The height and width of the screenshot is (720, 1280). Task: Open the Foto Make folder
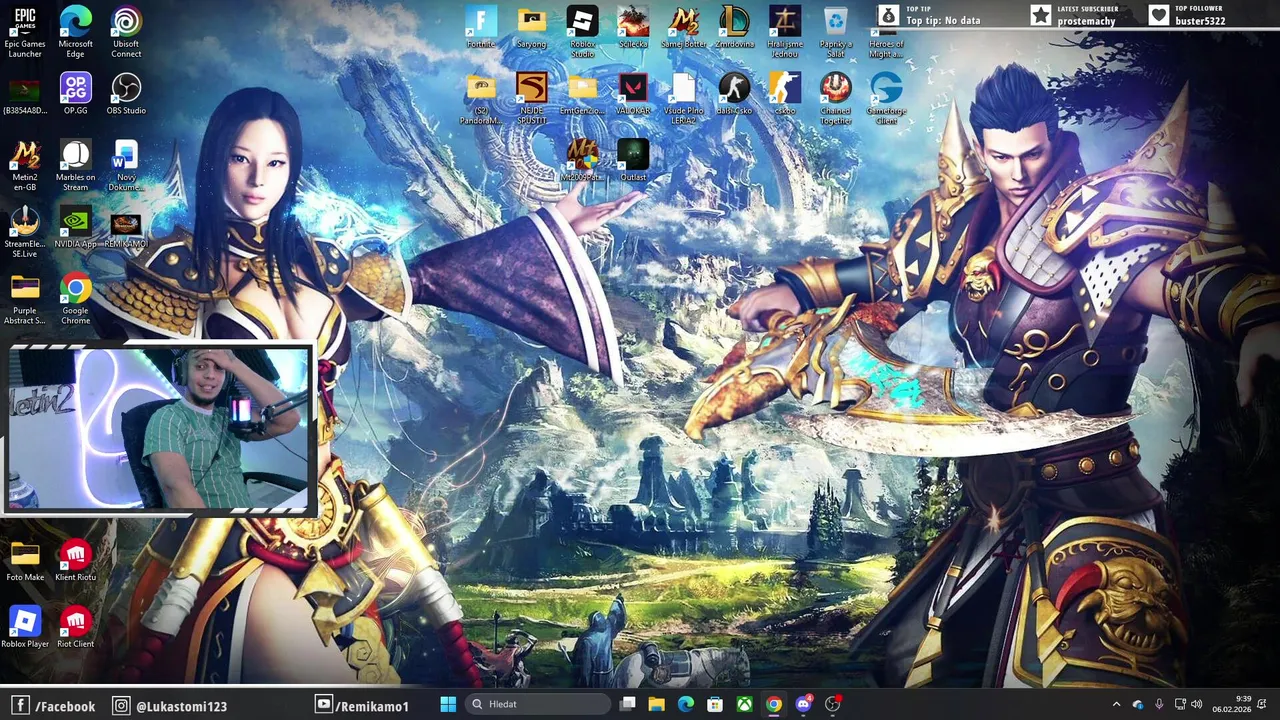25,560
